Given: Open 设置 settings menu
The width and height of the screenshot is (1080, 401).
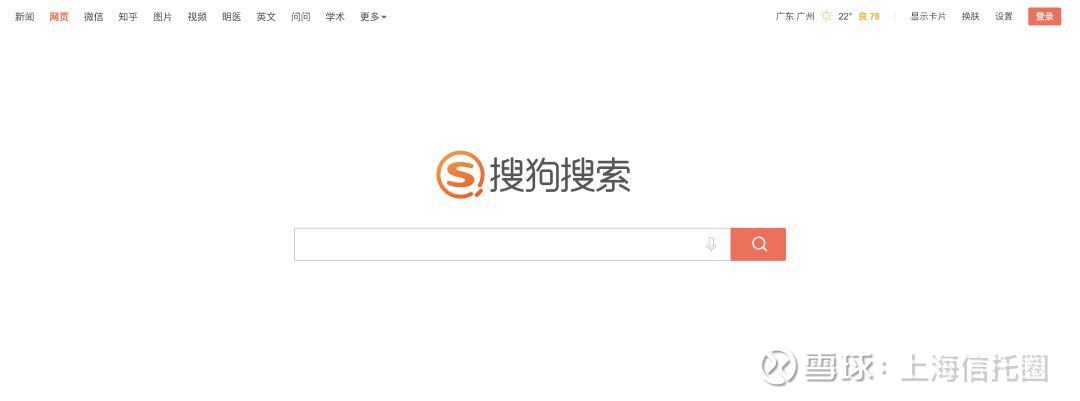Looking at the screenshot, I should [1004, 17].
